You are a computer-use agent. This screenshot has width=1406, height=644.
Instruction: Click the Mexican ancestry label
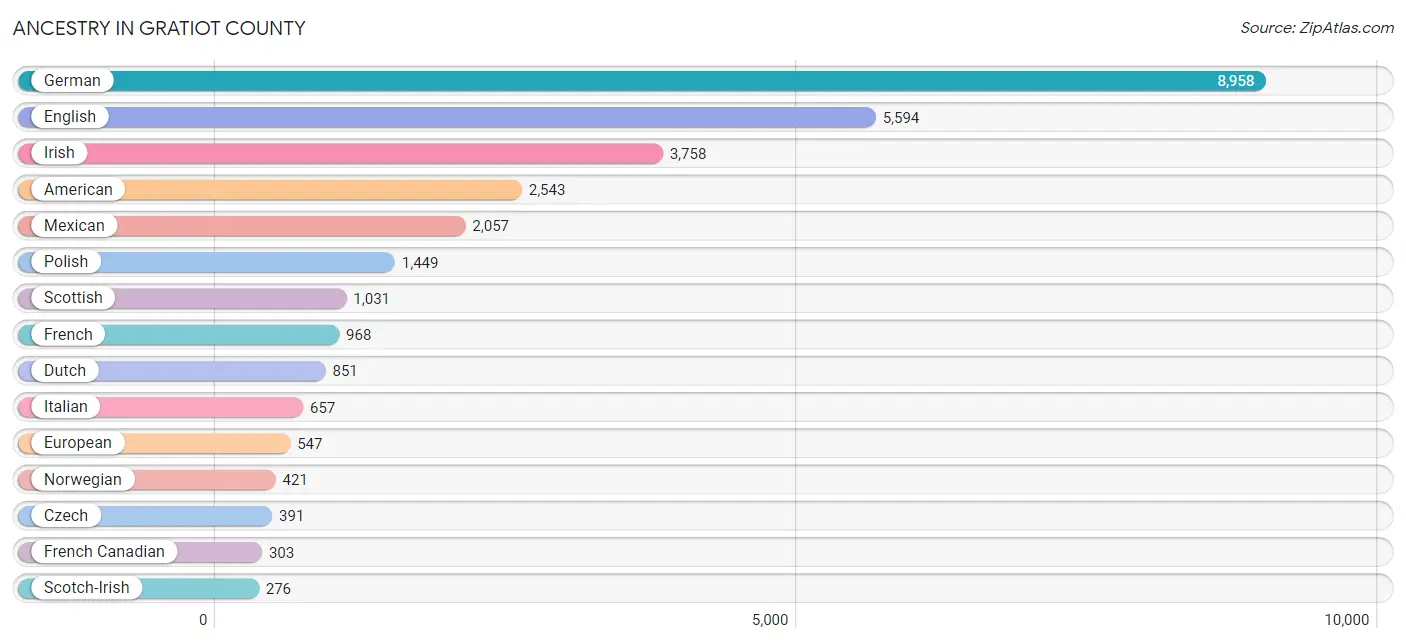coord(74,226)
